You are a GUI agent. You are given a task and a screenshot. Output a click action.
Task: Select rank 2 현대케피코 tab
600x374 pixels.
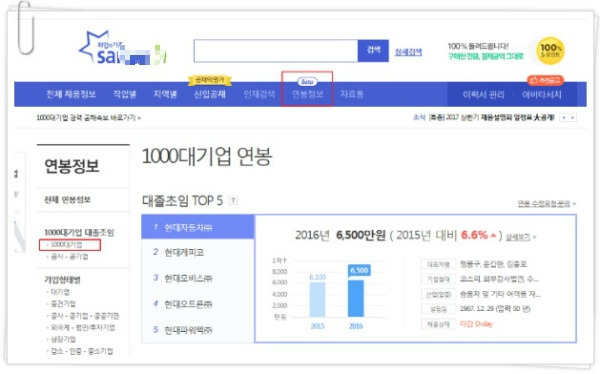click(197, 252)
